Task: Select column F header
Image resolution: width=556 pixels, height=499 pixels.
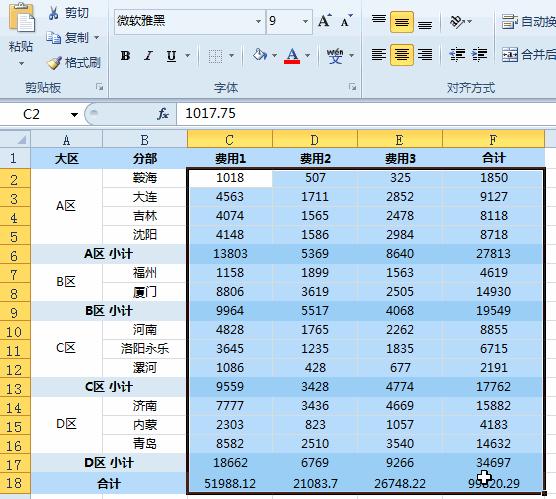Action: click(x=493, y=140)
